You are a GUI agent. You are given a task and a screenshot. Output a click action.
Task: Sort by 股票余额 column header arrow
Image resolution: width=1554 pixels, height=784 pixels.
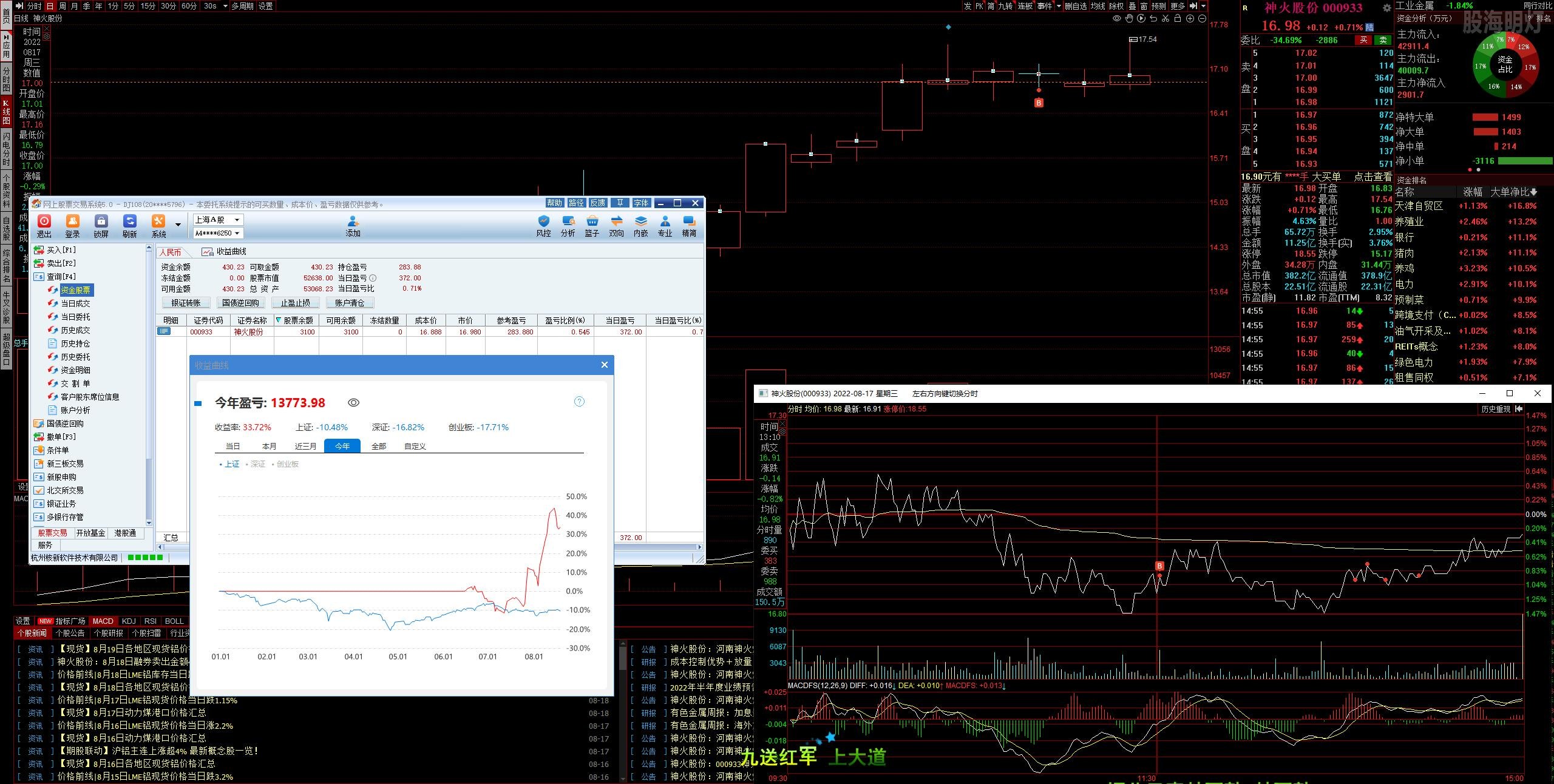coord(279,320)
